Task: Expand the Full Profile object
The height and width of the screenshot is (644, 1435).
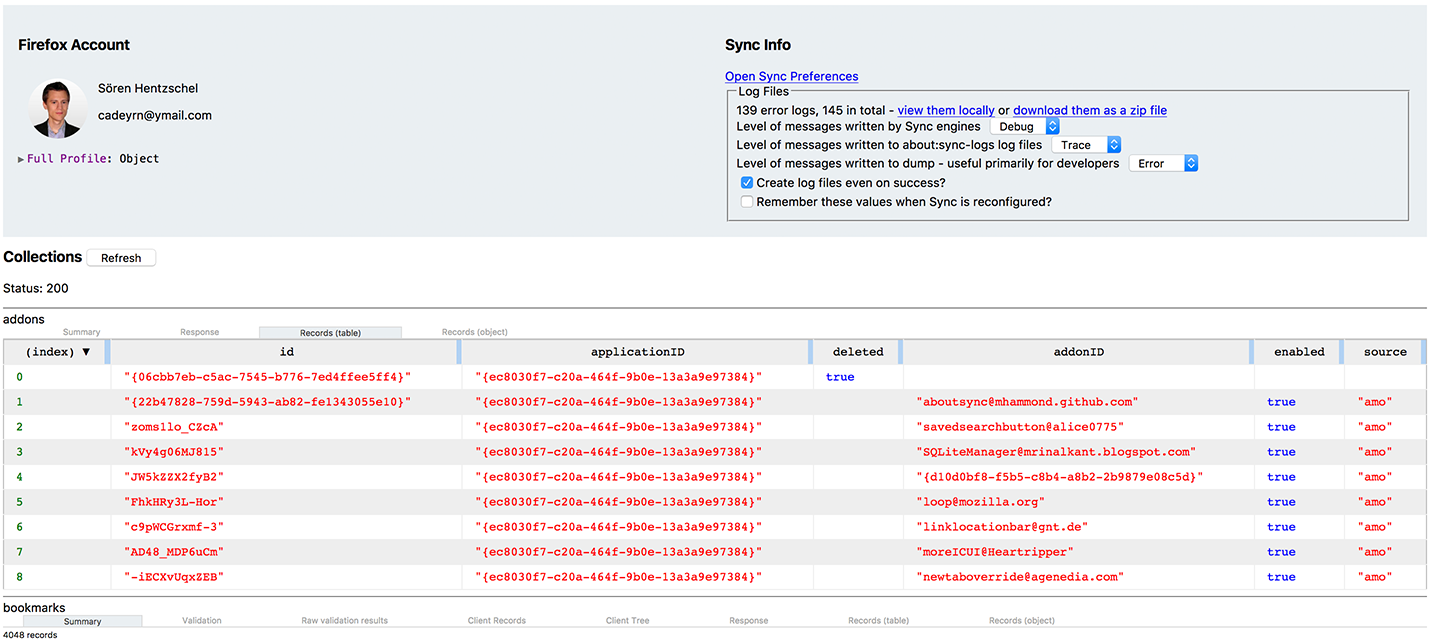Action: pos(22,159)
